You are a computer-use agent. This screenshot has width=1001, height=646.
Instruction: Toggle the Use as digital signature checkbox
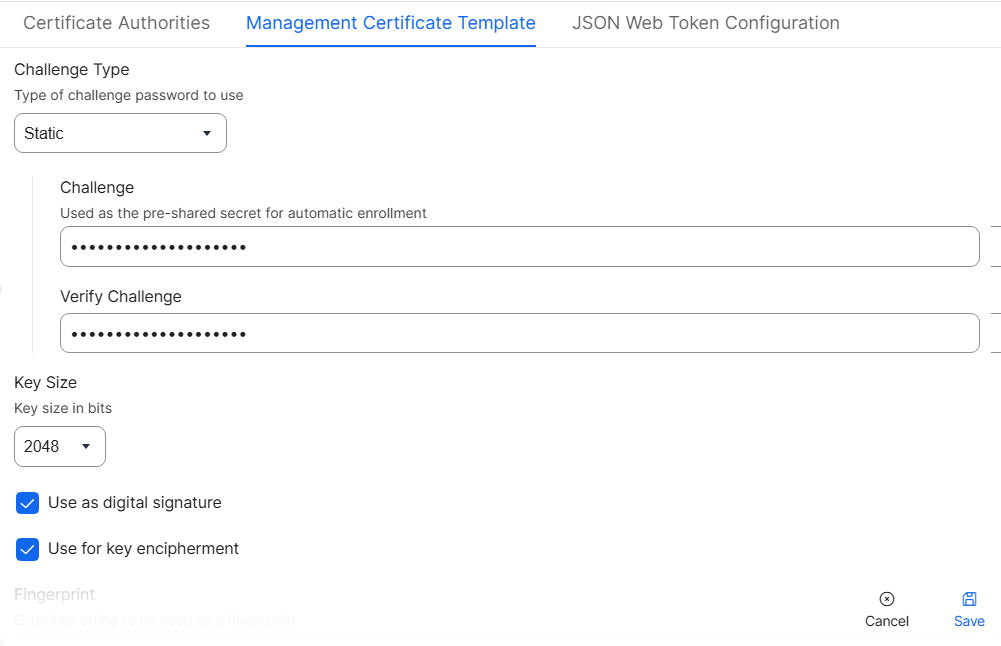tap(28, 503)
